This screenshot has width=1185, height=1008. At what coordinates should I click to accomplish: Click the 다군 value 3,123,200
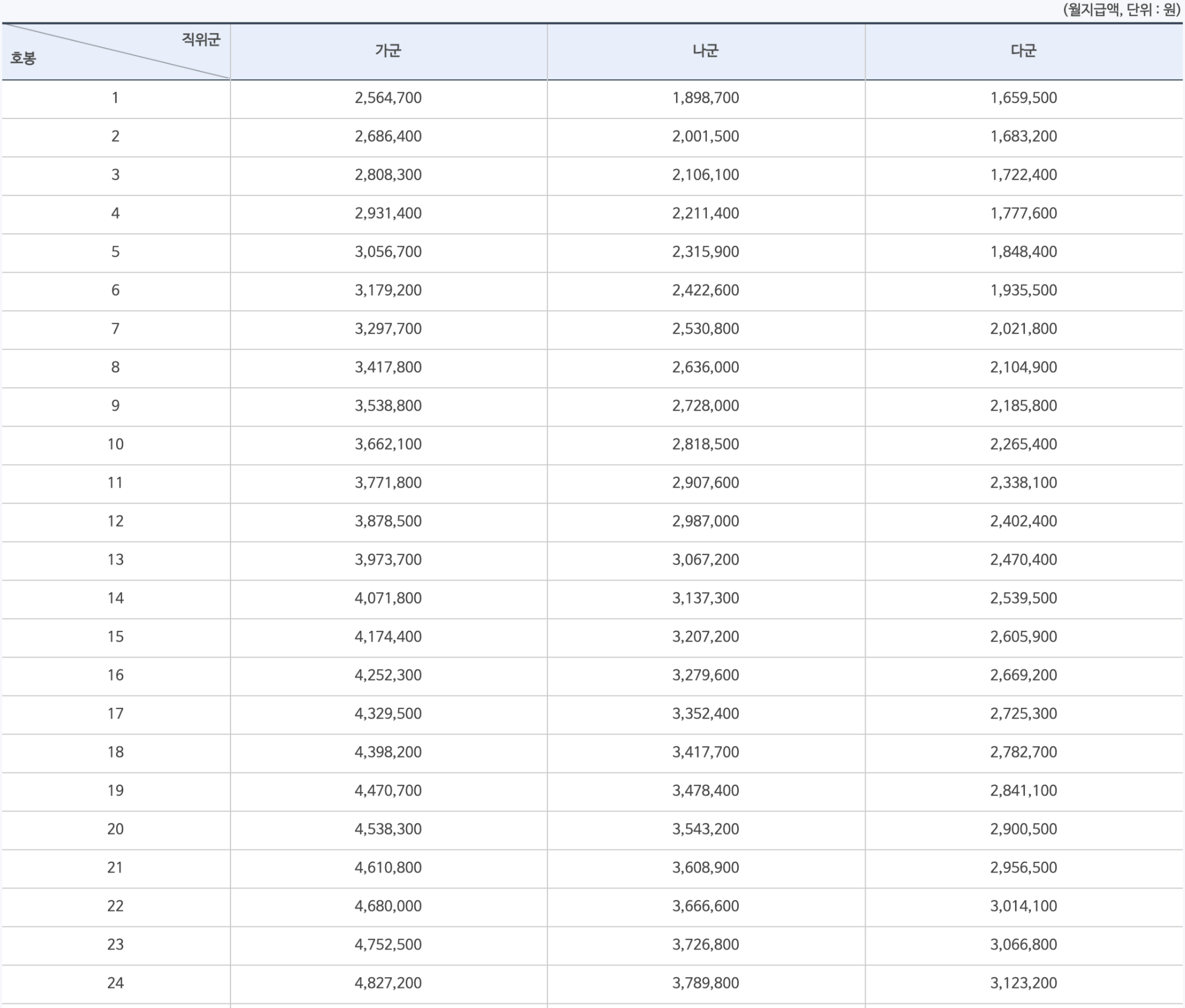coord(1023,983)
